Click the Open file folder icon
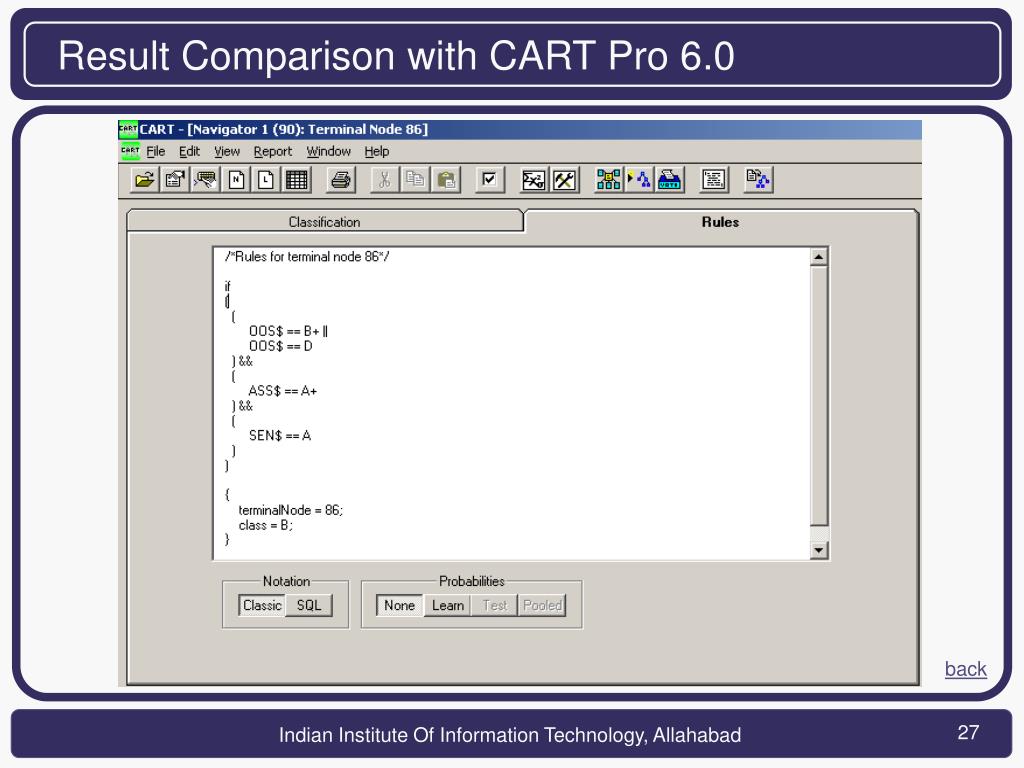This screenshot has height=768, width=1024. 144,180
